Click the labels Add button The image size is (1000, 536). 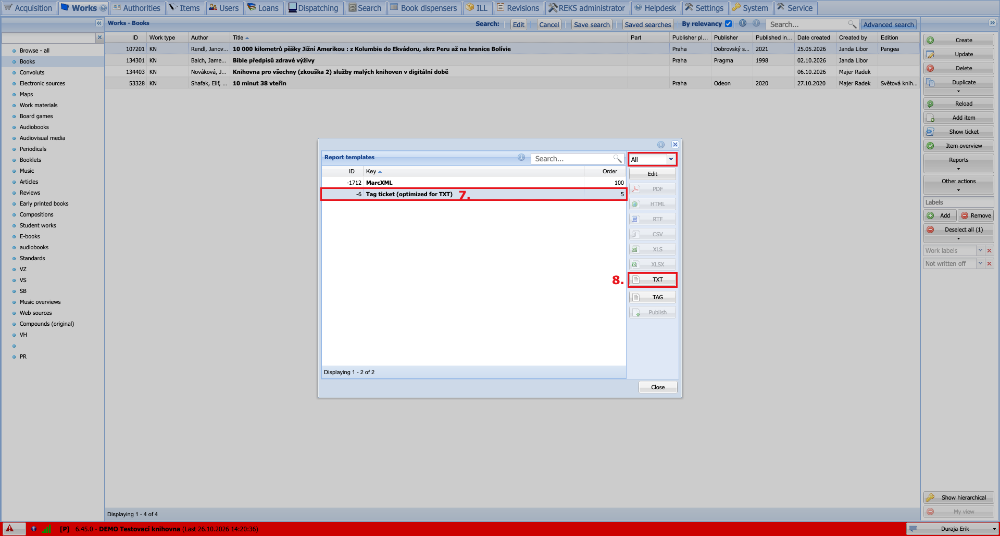pos(940,216)
